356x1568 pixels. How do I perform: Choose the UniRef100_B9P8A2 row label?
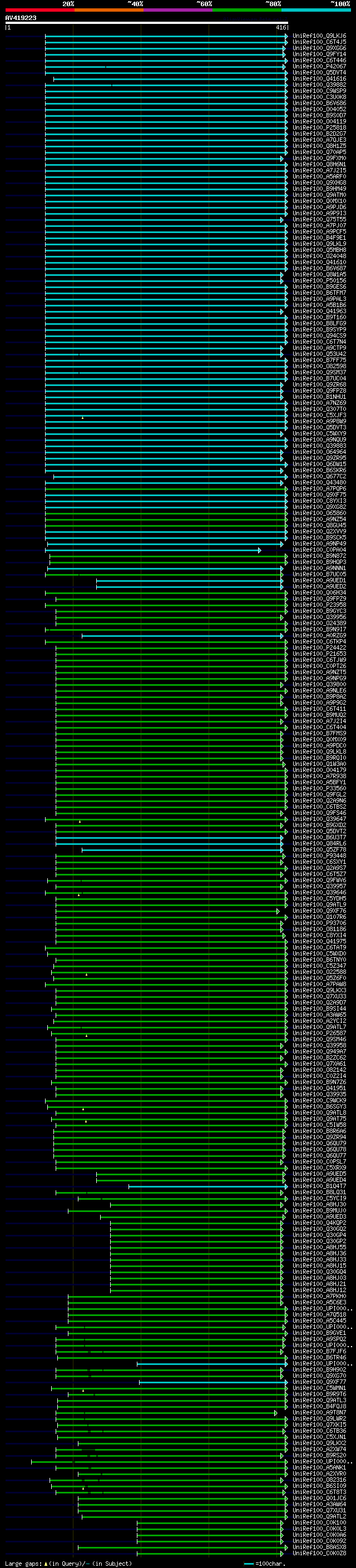tap(319, 696)
